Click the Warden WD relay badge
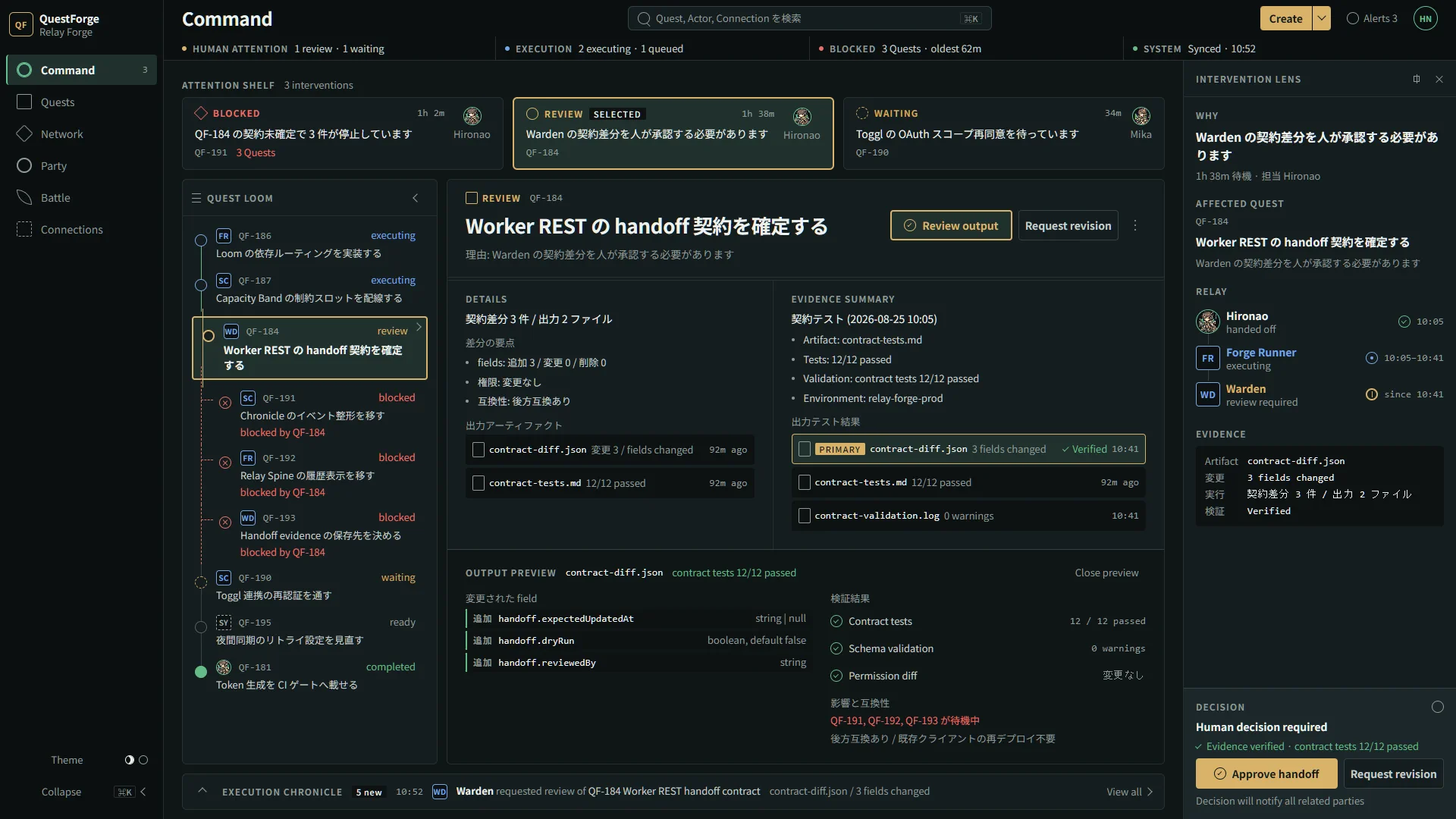The width and height of the screenshot is (1456, 819). coord(1207,394)
